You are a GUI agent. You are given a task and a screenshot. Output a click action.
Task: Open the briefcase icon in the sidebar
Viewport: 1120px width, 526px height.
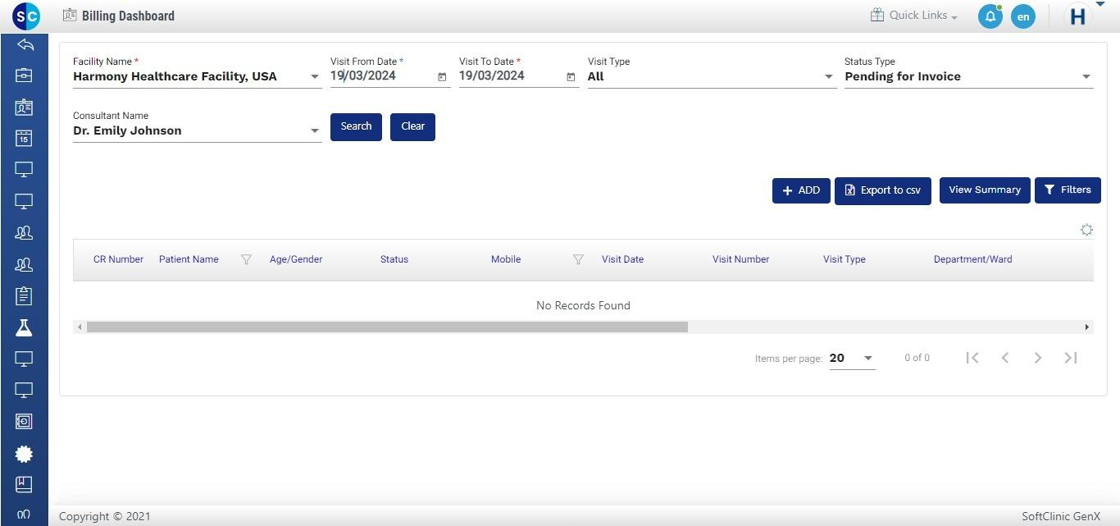coord(24,75)
